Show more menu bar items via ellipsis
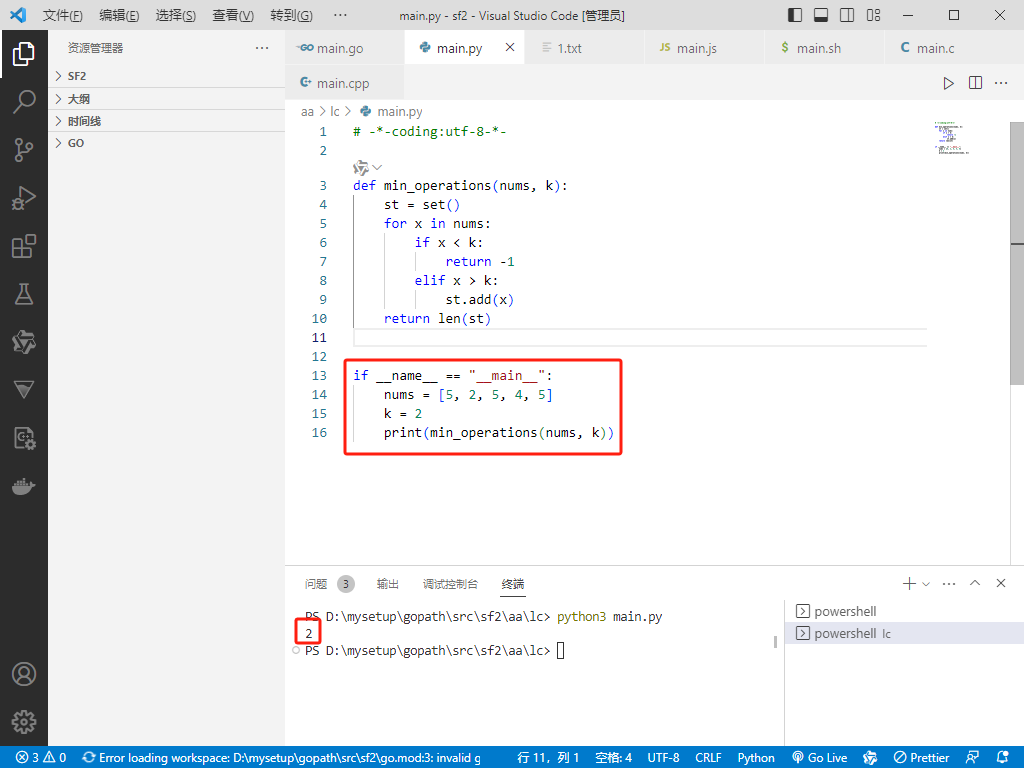This screenshot has width=1024, height=768. point(340,15)
